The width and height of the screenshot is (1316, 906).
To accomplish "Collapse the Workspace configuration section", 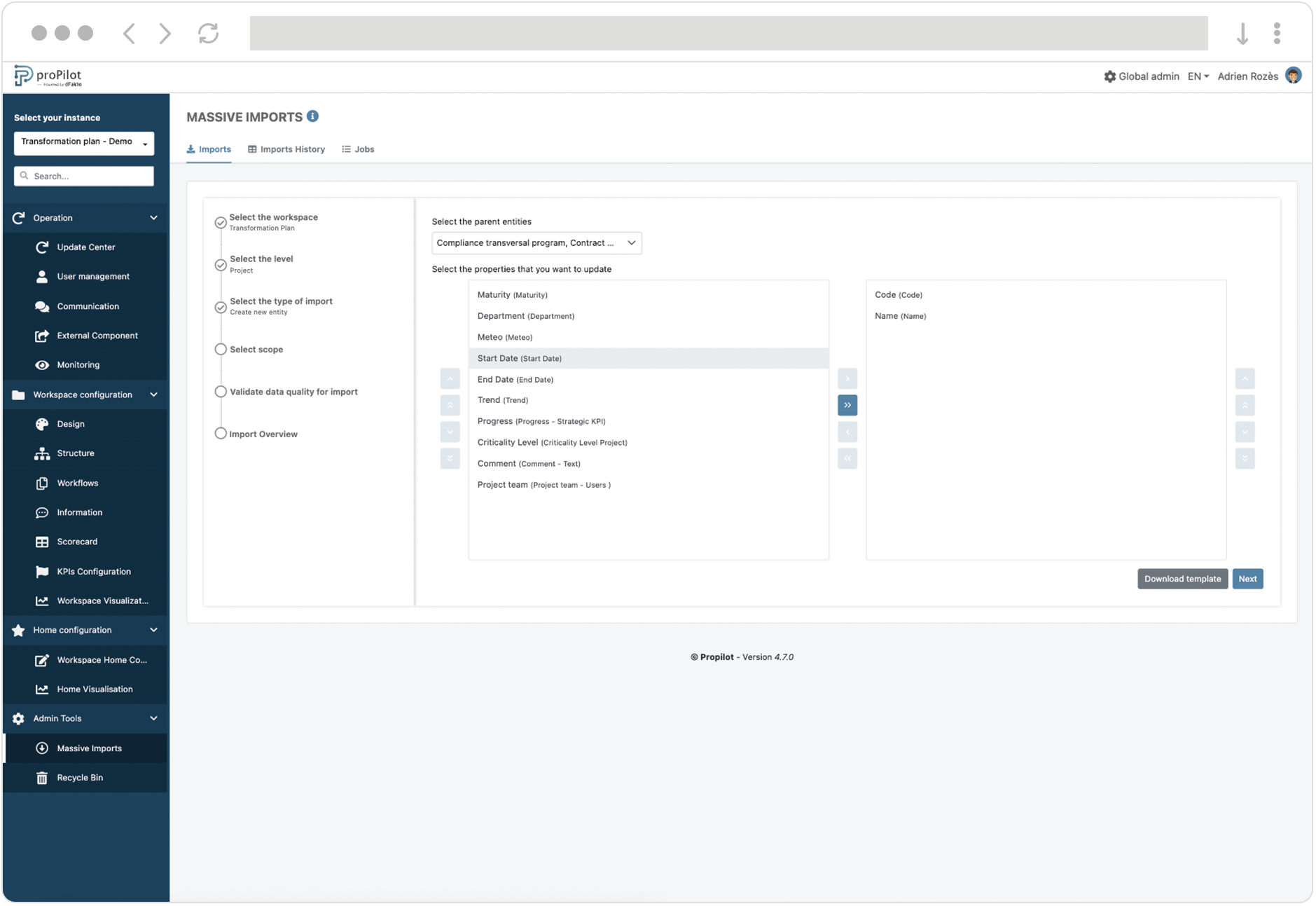I will 153,394.
